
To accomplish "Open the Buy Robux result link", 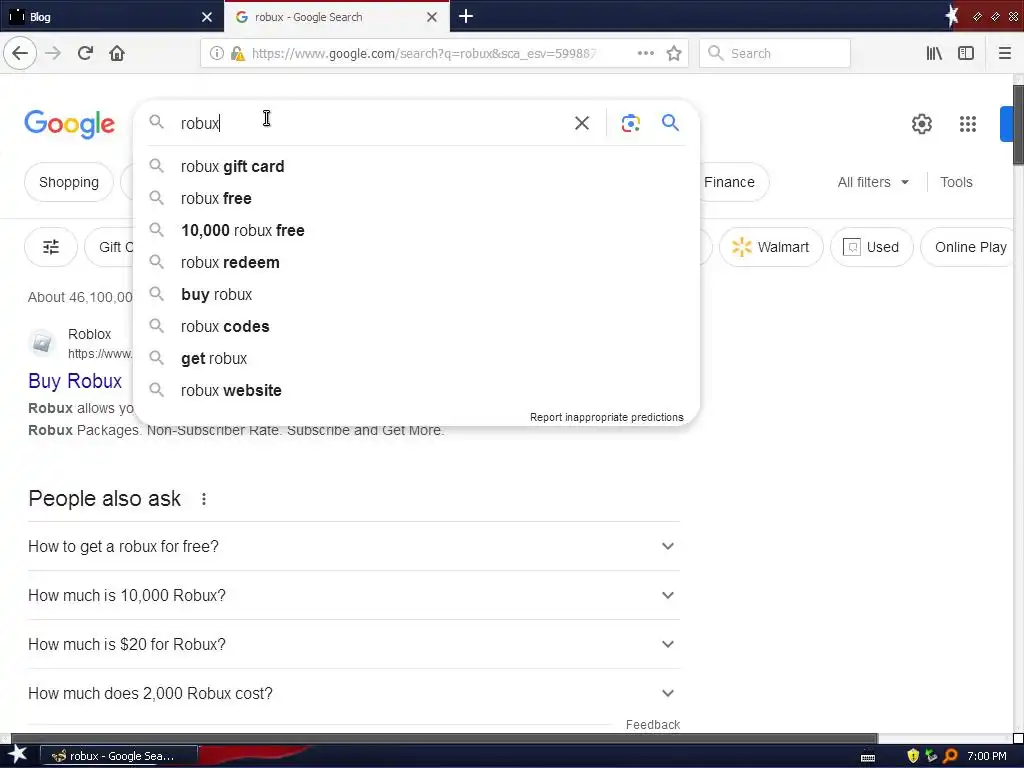I will [x=75, y=381].
